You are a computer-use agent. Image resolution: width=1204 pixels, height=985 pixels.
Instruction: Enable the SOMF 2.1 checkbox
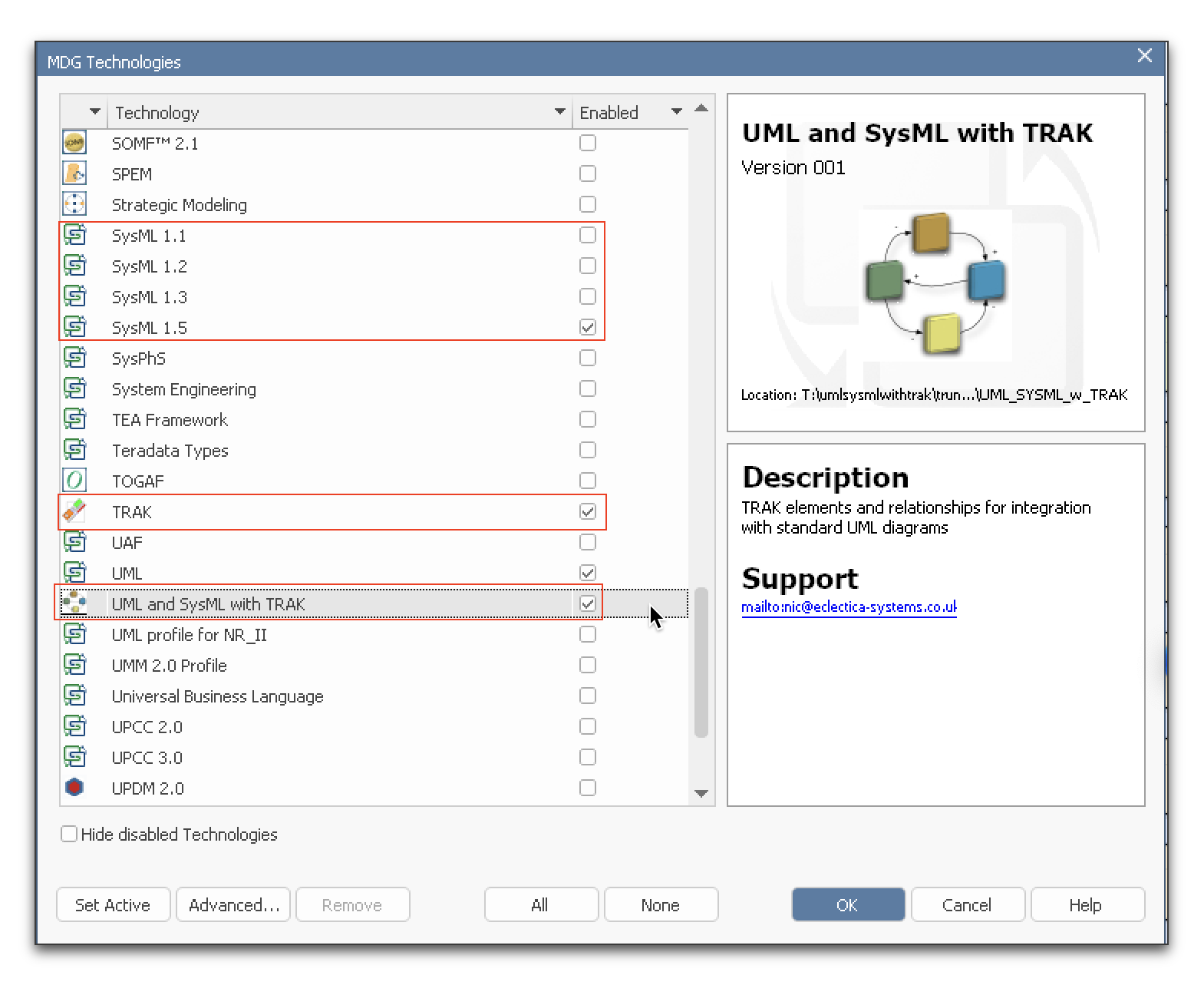click(588, 143)
